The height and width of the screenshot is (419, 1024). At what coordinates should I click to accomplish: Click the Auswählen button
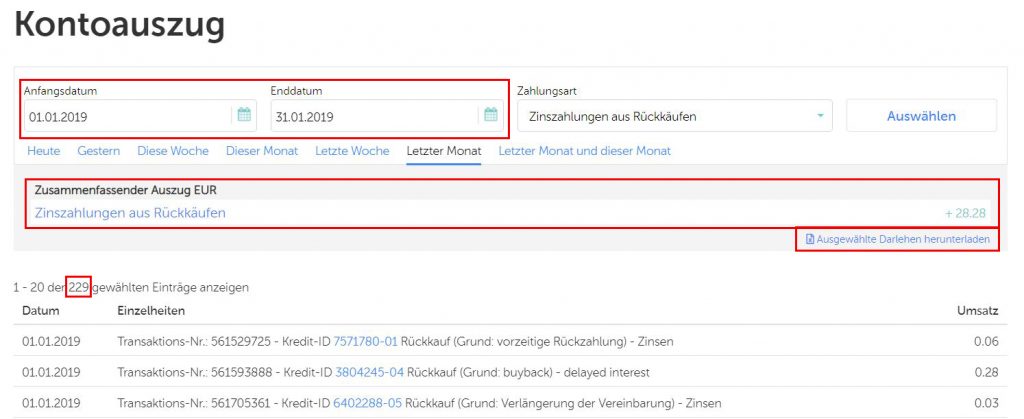921,116
